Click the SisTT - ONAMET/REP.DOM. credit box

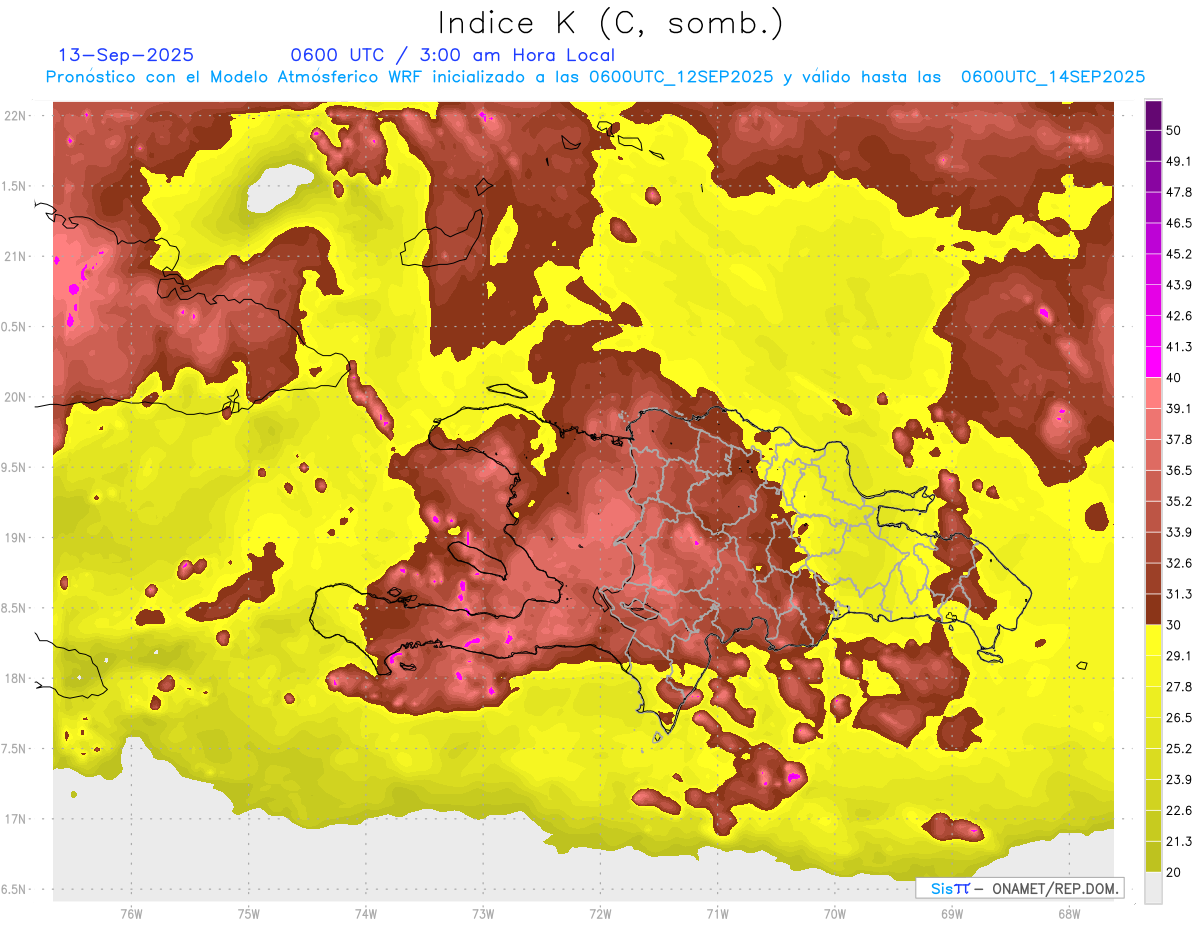pyautogui.click(x=1020, y=888)
